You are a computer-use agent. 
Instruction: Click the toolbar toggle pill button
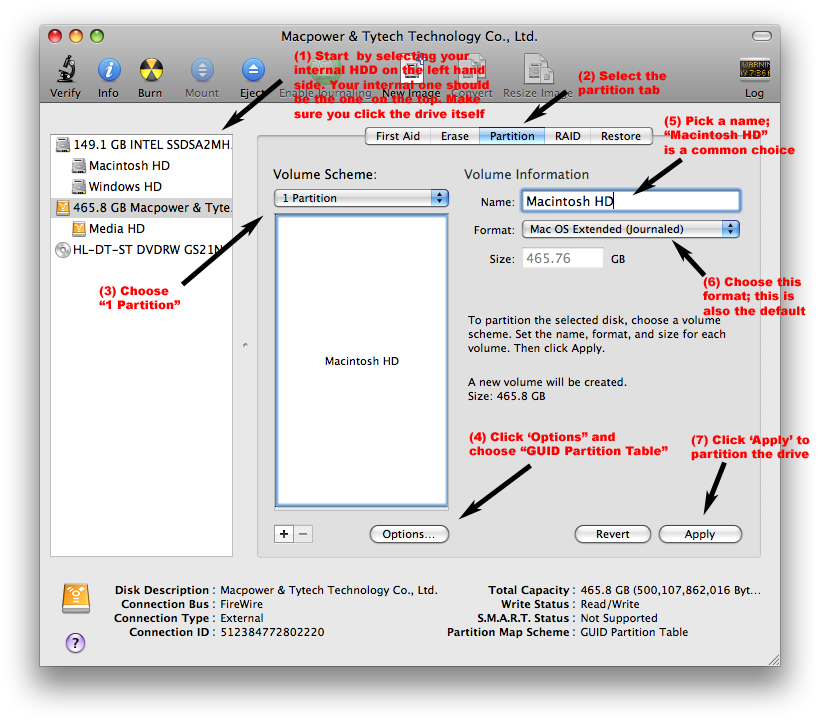[x=761, y=36]
